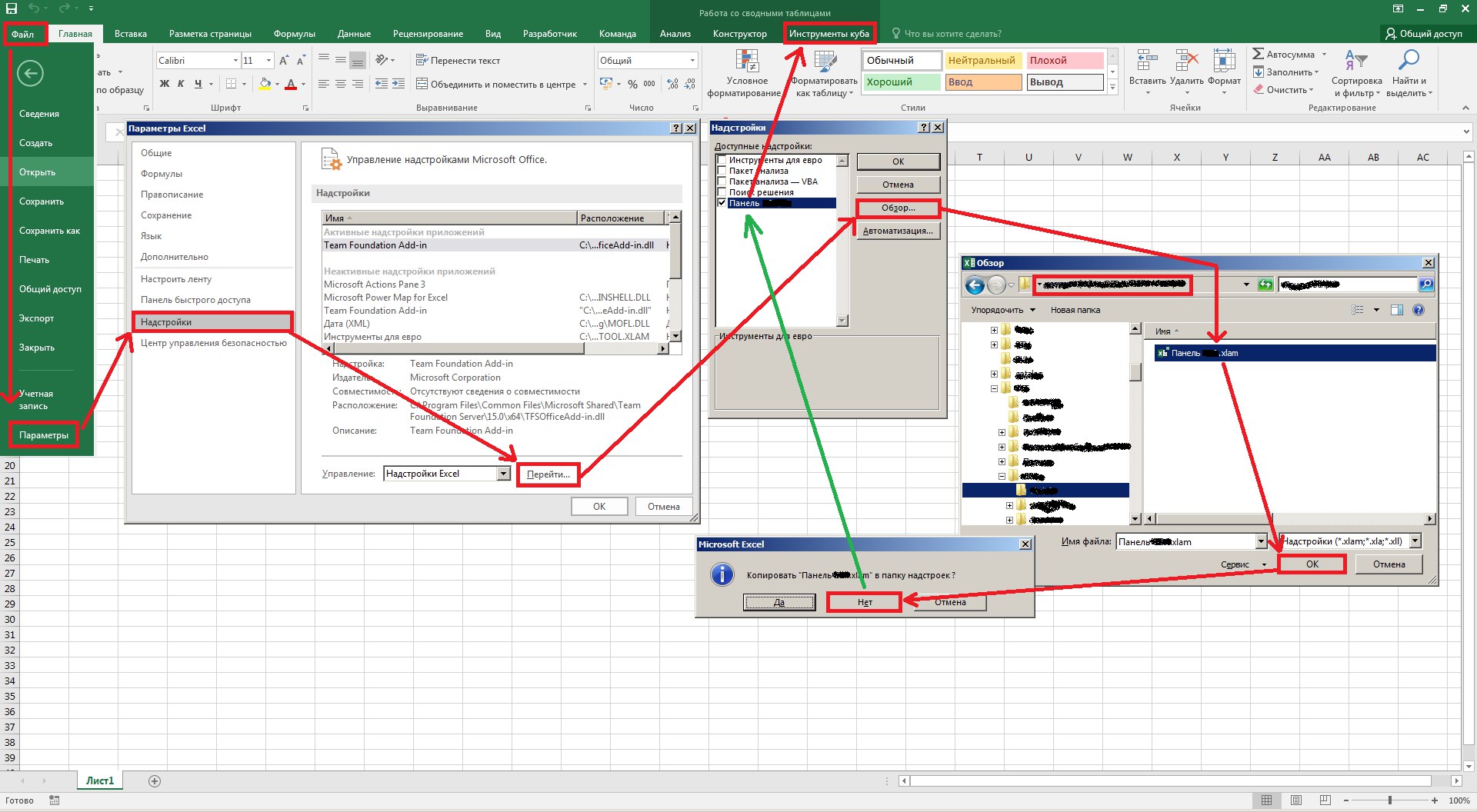Apply the red font color A
Viewport: 1477px width, 812px height.
click(x=291, y=84)
